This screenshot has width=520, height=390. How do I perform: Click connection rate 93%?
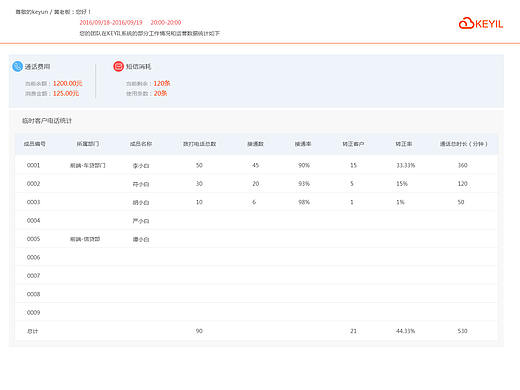click(x=304, y=184)
